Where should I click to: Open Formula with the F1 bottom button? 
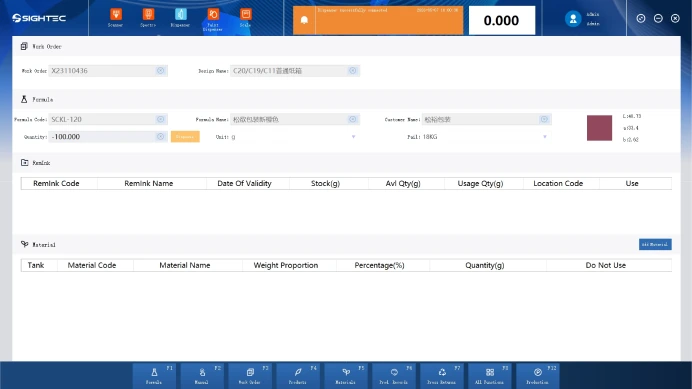point(154,375)
